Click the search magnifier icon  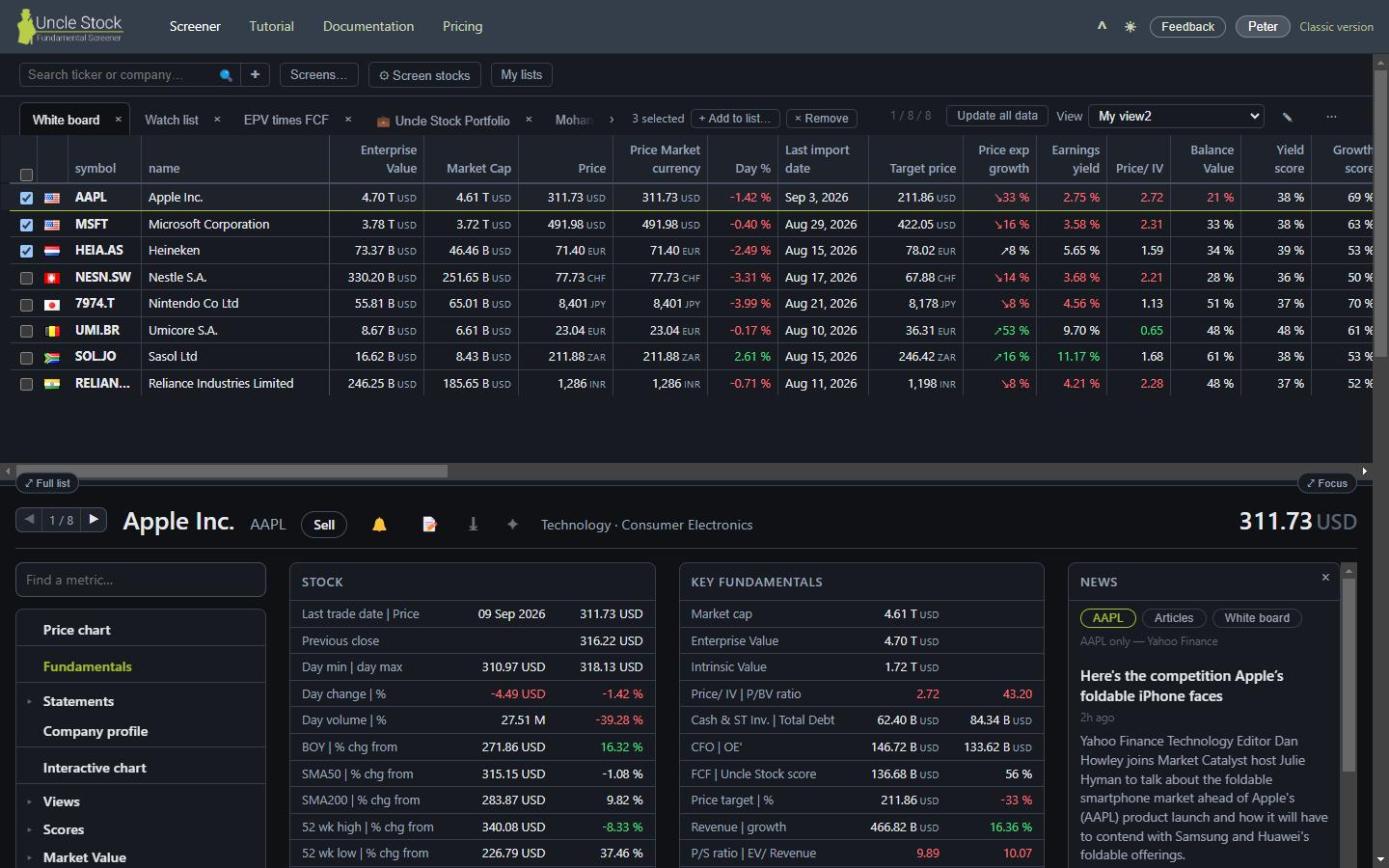[x=226, y=75]
